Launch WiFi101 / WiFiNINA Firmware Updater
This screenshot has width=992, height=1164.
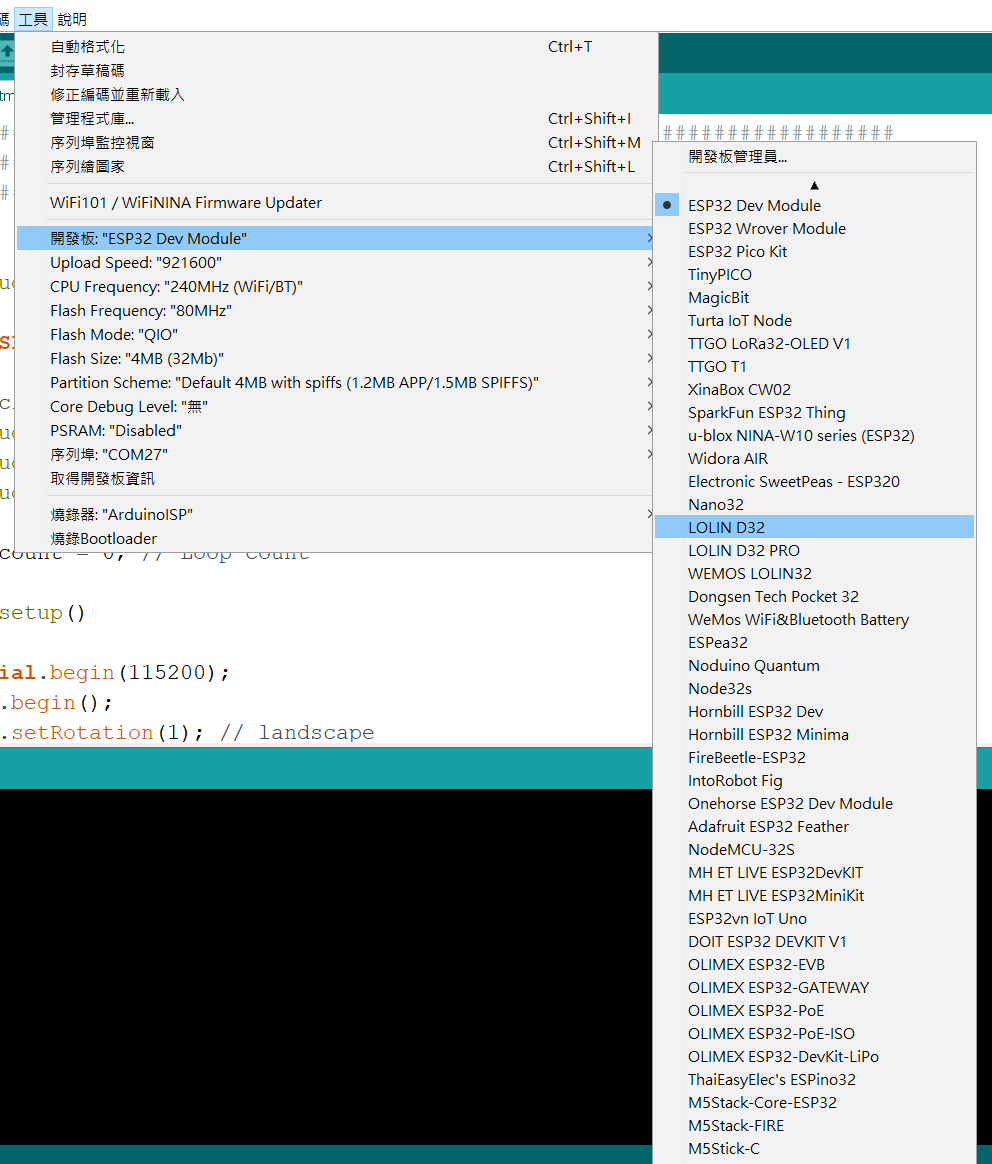coord(336,203)
